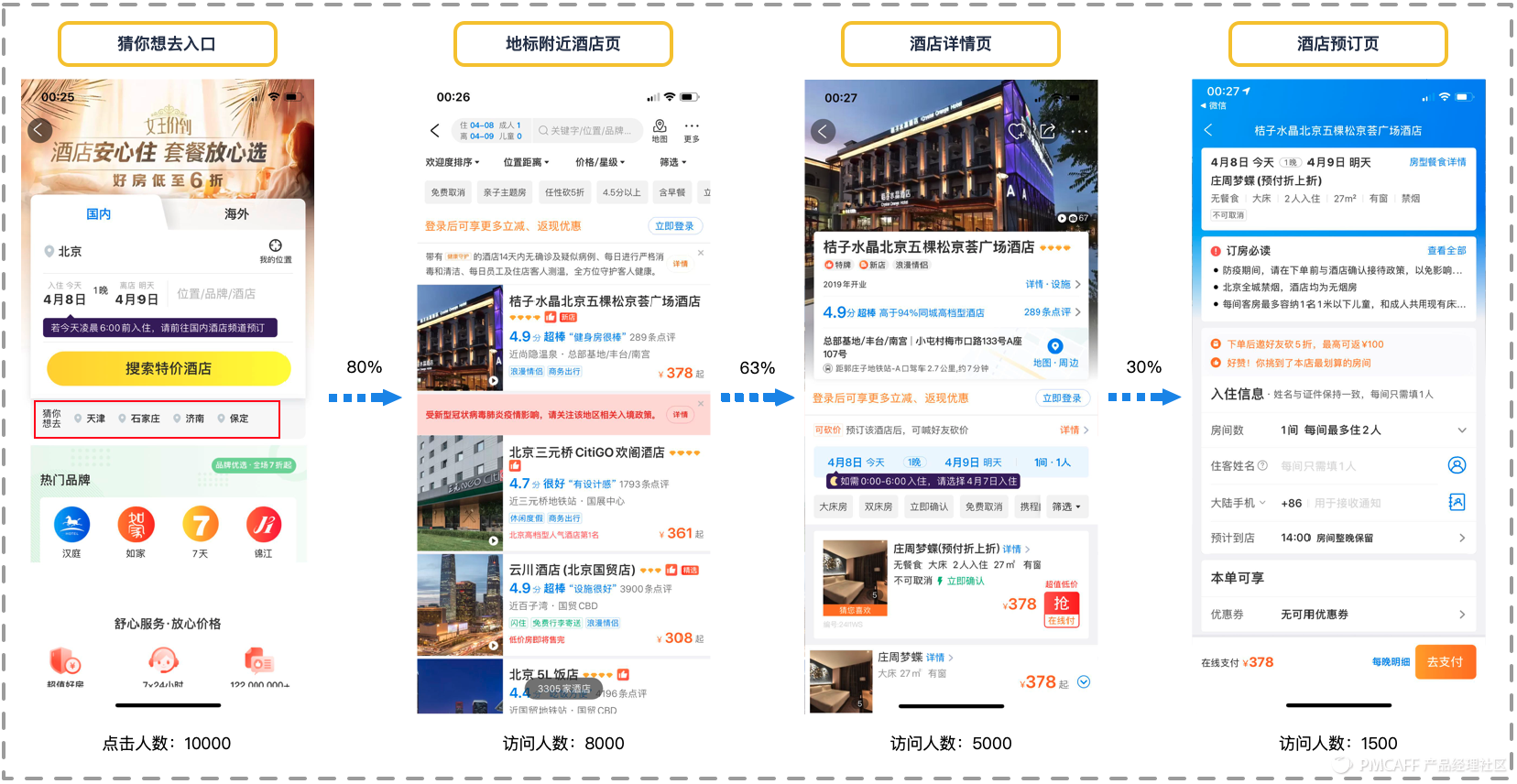The width and height of the screenshot is (1517, 784).
Task: Open the 筛选 dropdown in room filters
Action: coord(1066,506)
